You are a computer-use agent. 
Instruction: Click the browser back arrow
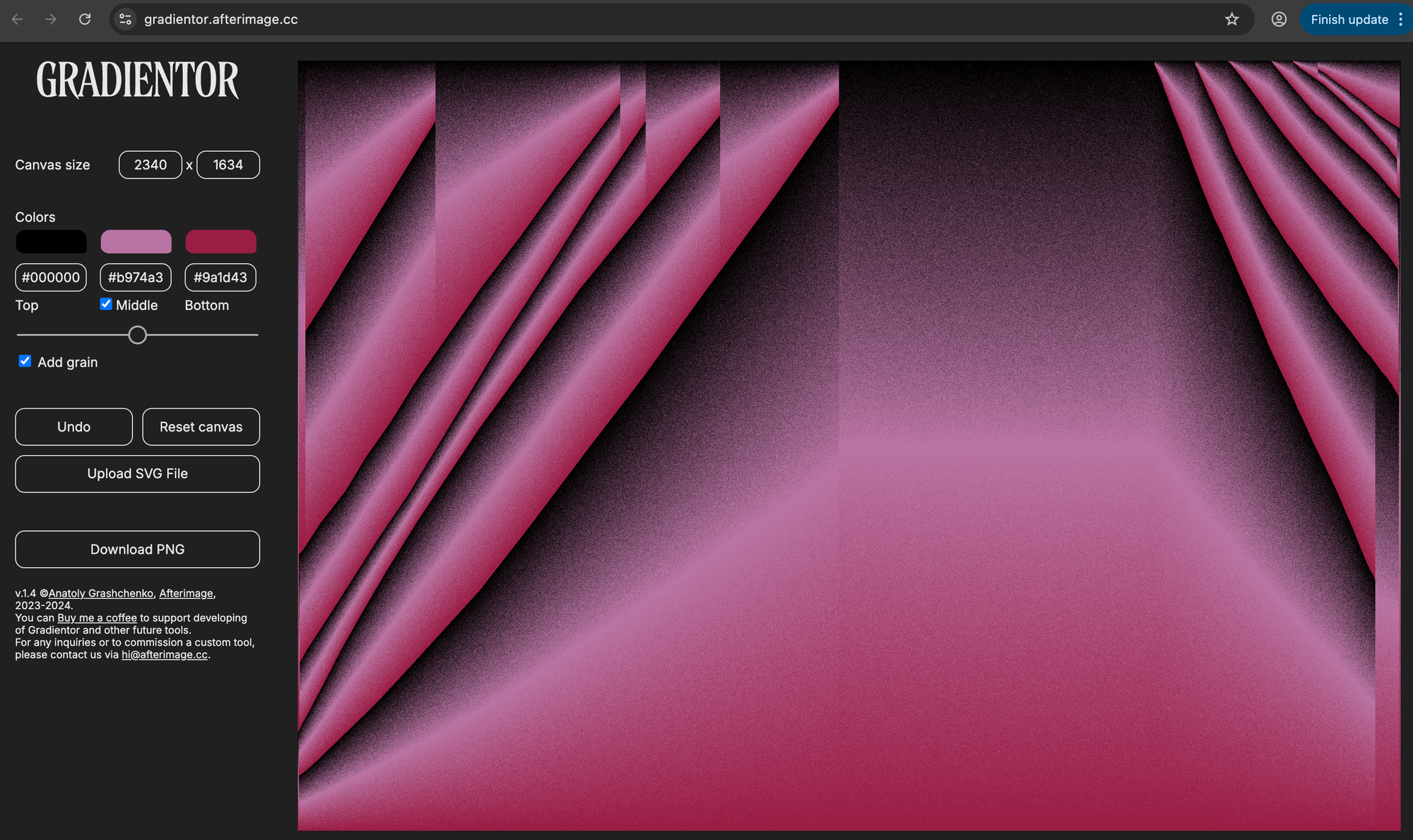(18, 19)
